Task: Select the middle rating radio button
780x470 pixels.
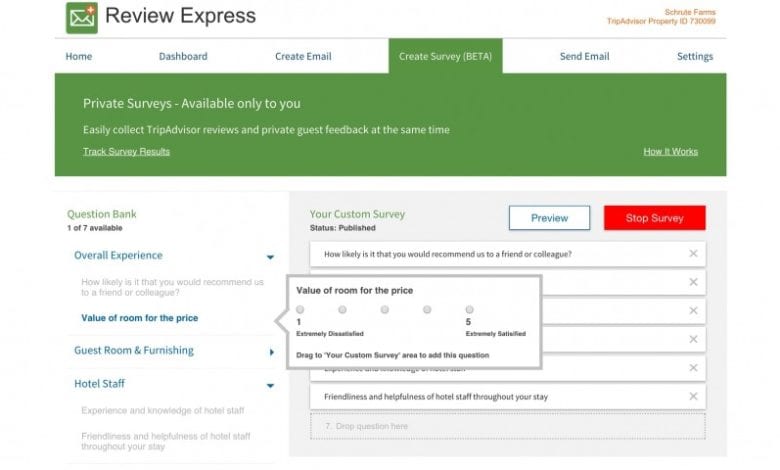Action: point(385,309)
